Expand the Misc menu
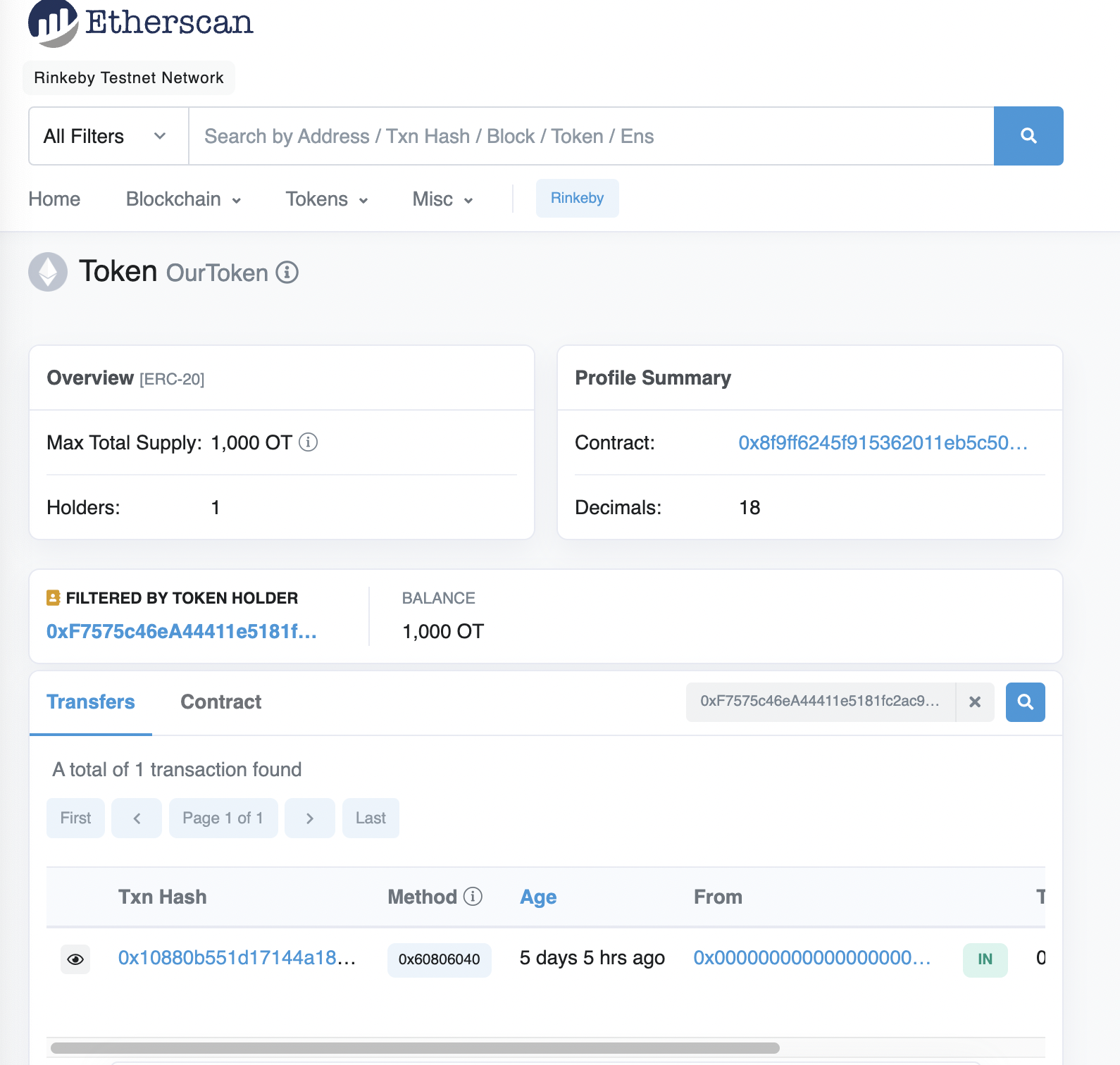1120x1065 pixels. click(442, 199)
